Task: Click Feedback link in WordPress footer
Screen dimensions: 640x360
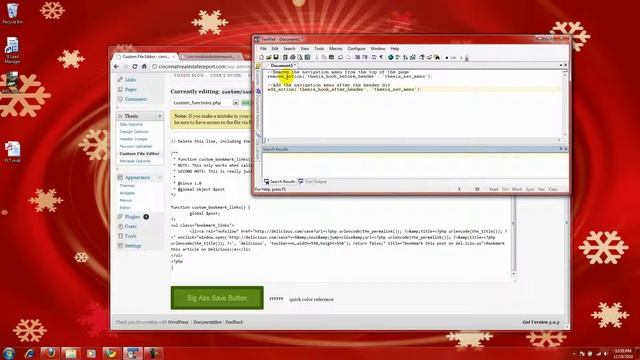Action: click(234, 322)
